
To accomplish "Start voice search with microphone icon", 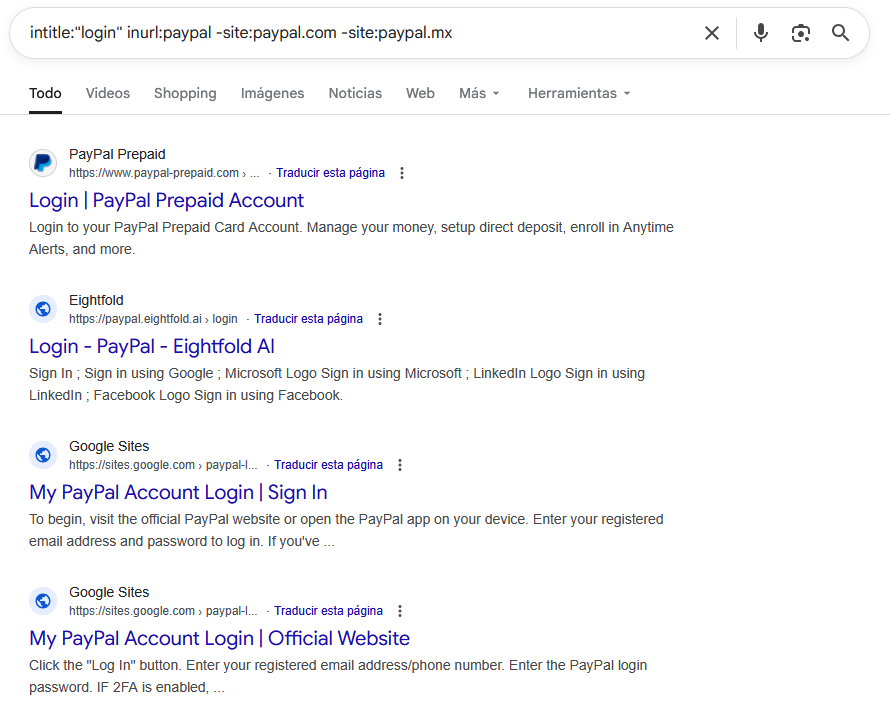I will click(761, 33).
